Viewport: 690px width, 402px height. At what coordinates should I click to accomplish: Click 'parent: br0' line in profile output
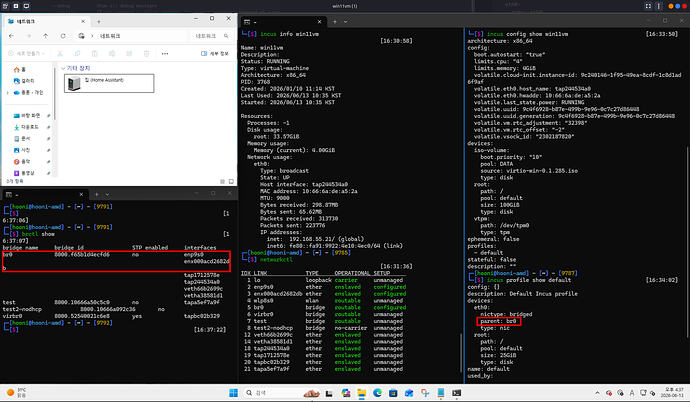coord(498,321)
